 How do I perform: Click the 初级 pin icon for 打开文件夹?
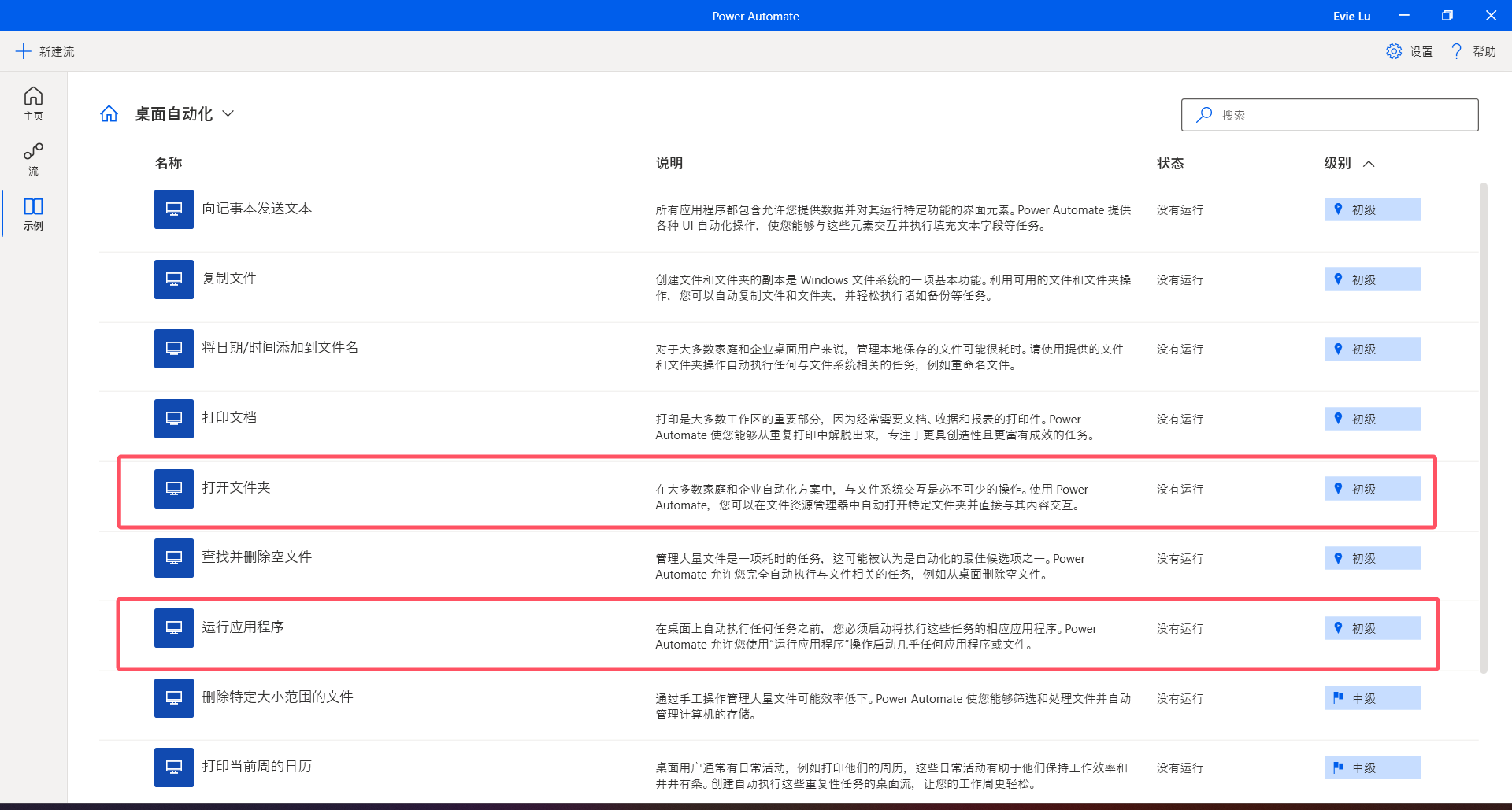(1338, 489)
